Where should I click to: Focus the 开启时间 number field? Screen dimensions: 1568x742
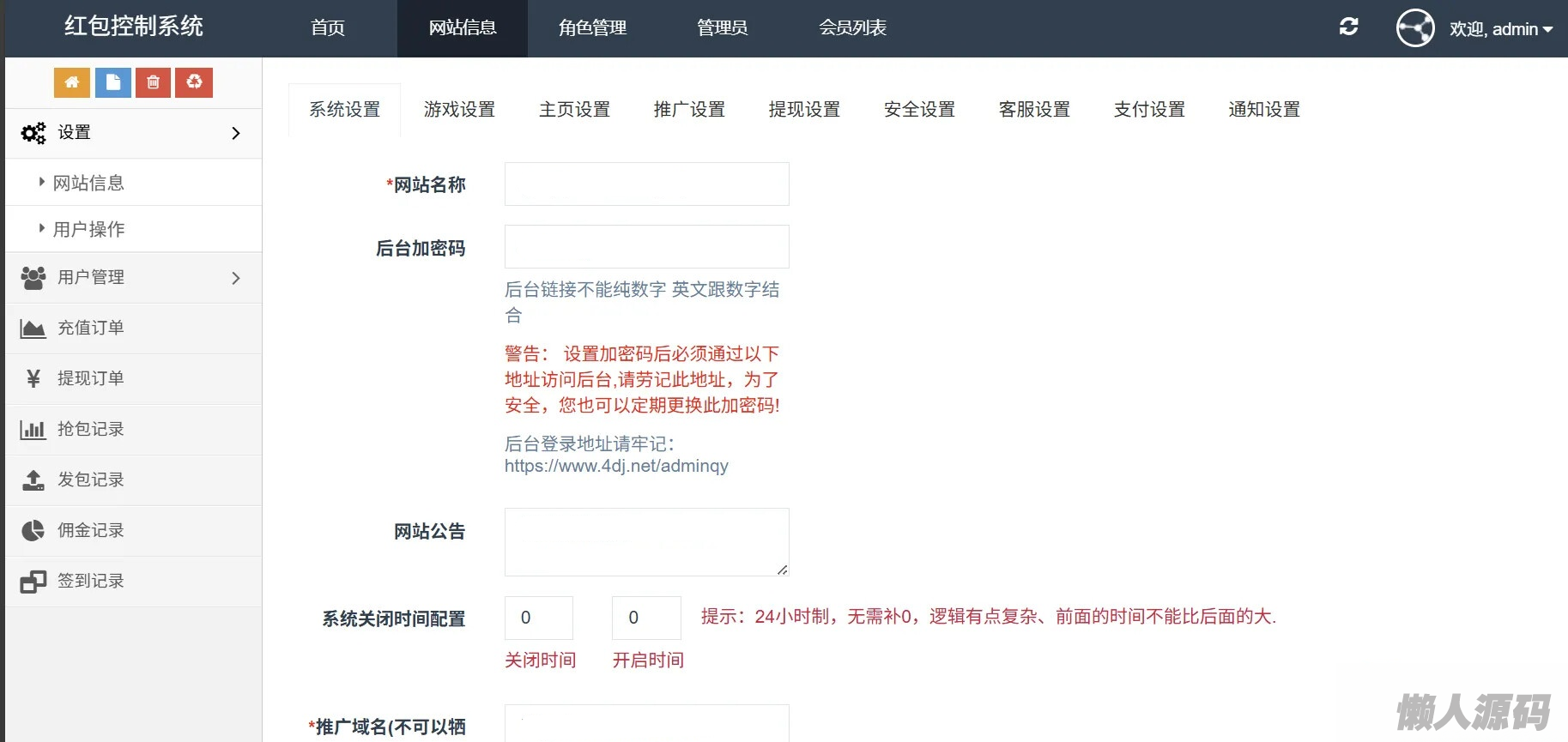(646, 618)
